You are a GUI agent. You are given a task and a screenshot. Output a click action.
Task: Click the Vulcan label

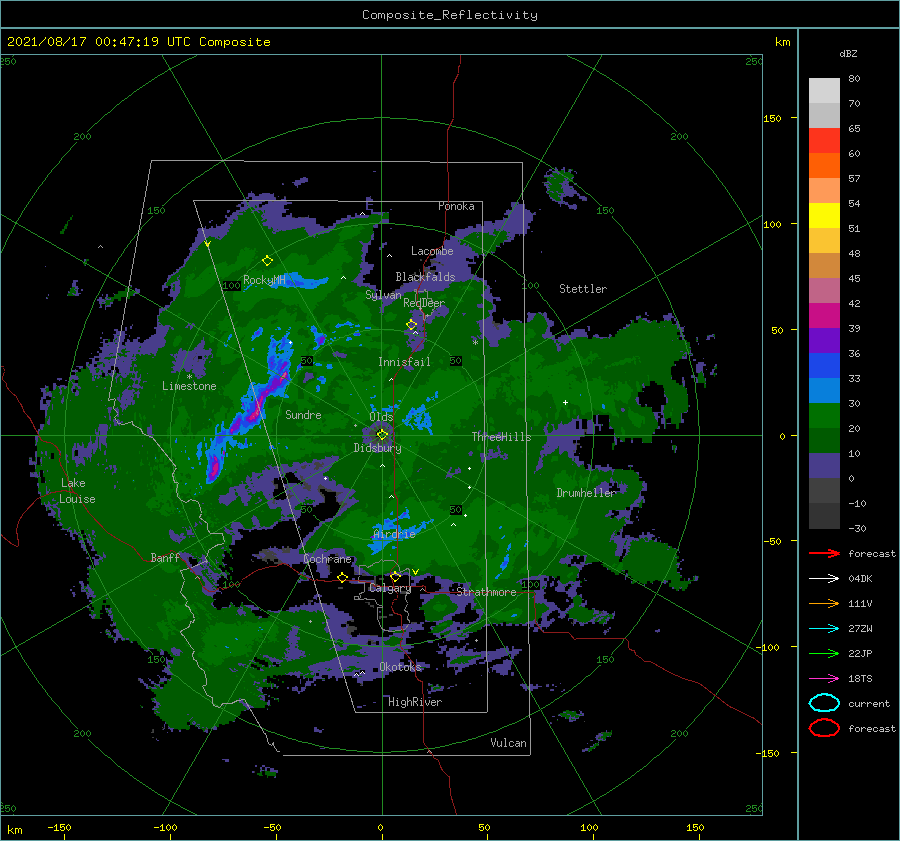click(508, 742)
